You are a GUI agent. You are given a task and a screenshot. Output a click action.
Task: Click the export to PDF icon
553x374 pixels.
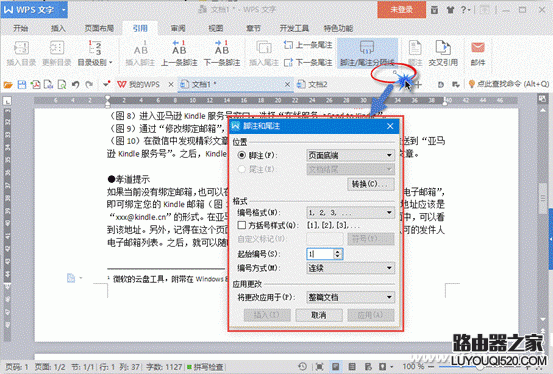pyautogui.click(x=35, y=85)
